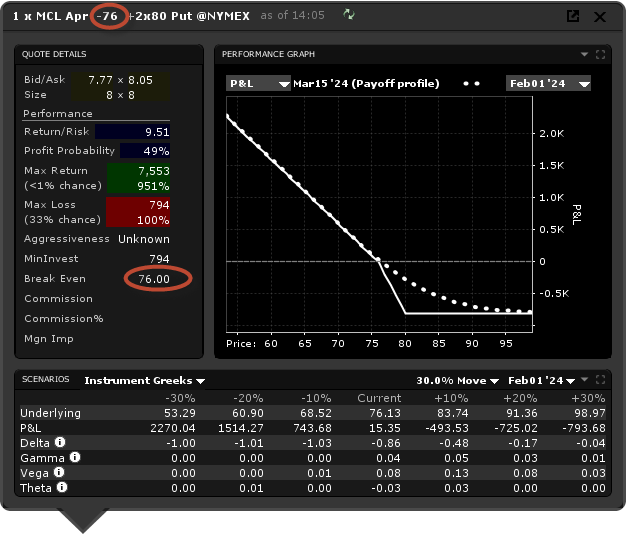Click the info icon next to Delta
Screen dimensions: 626x534
61,442
